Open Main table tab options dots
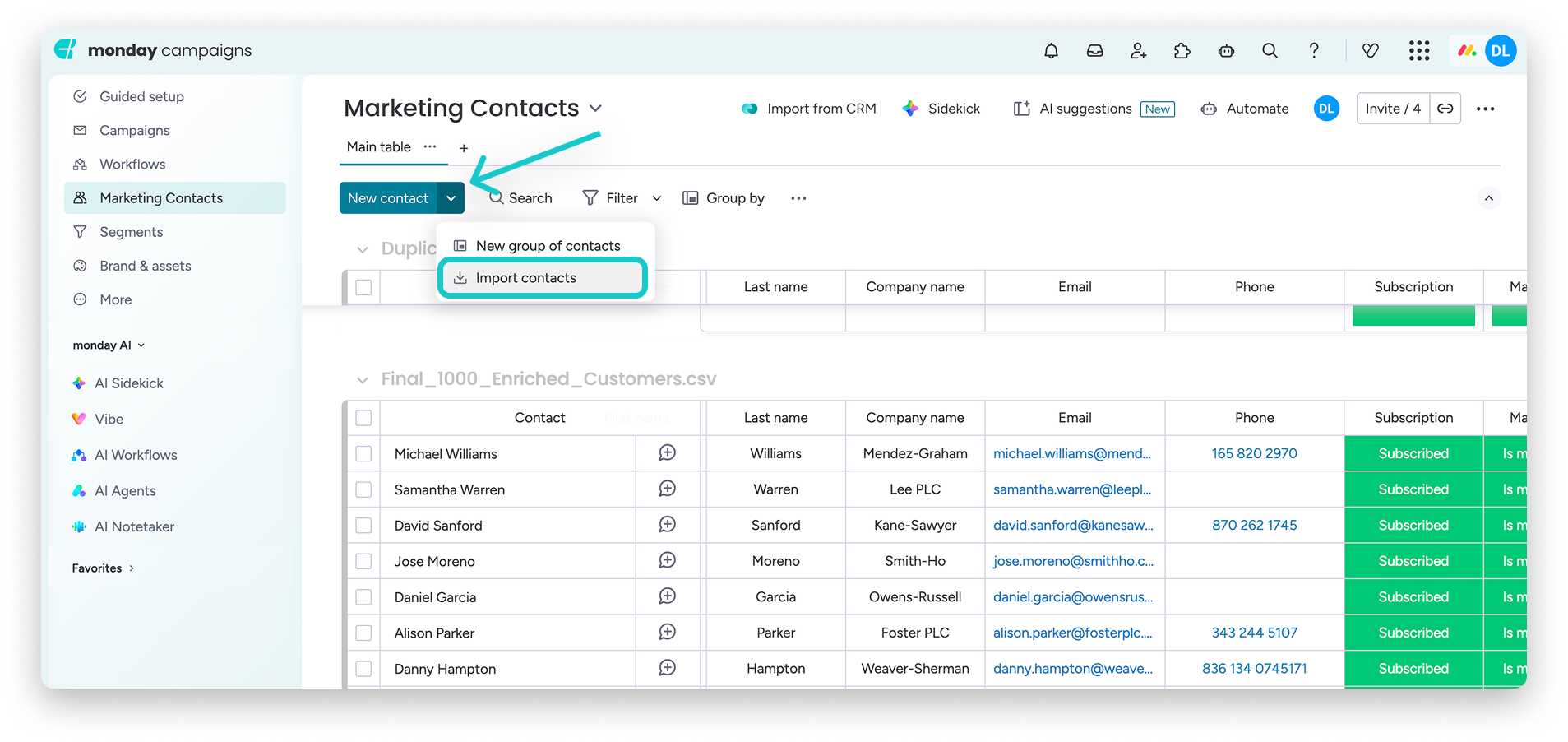The image size is (1568, 742). point(430,146)
